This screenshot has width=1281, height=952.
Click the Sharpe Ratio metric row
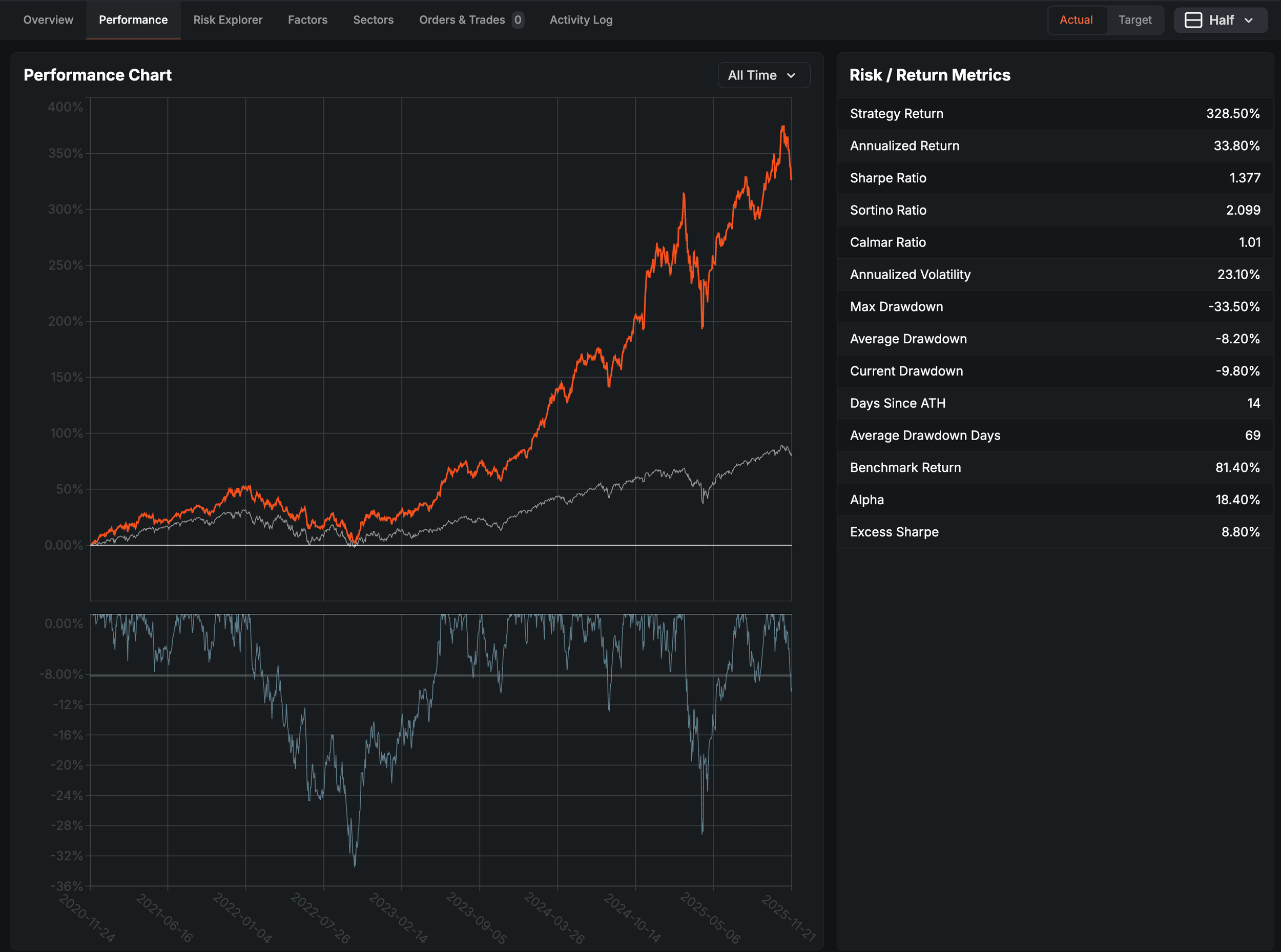click(x=1054, y=178)
